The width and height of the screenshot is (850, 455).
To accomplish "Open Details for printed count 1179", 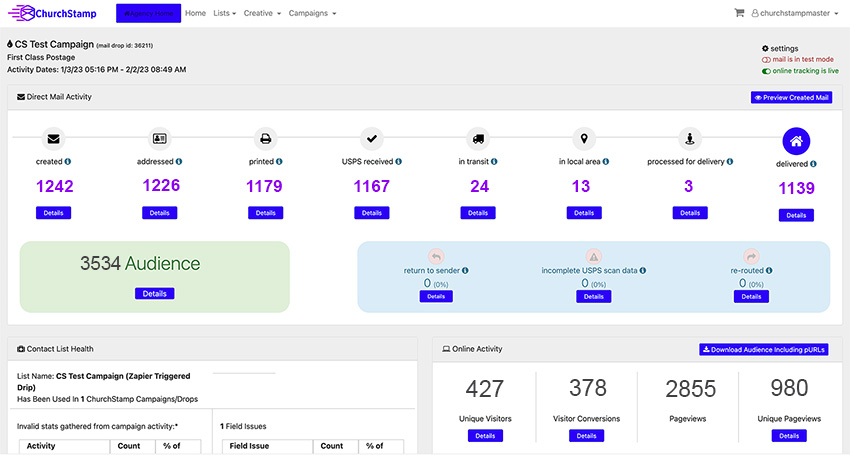I will click(266, 213).
